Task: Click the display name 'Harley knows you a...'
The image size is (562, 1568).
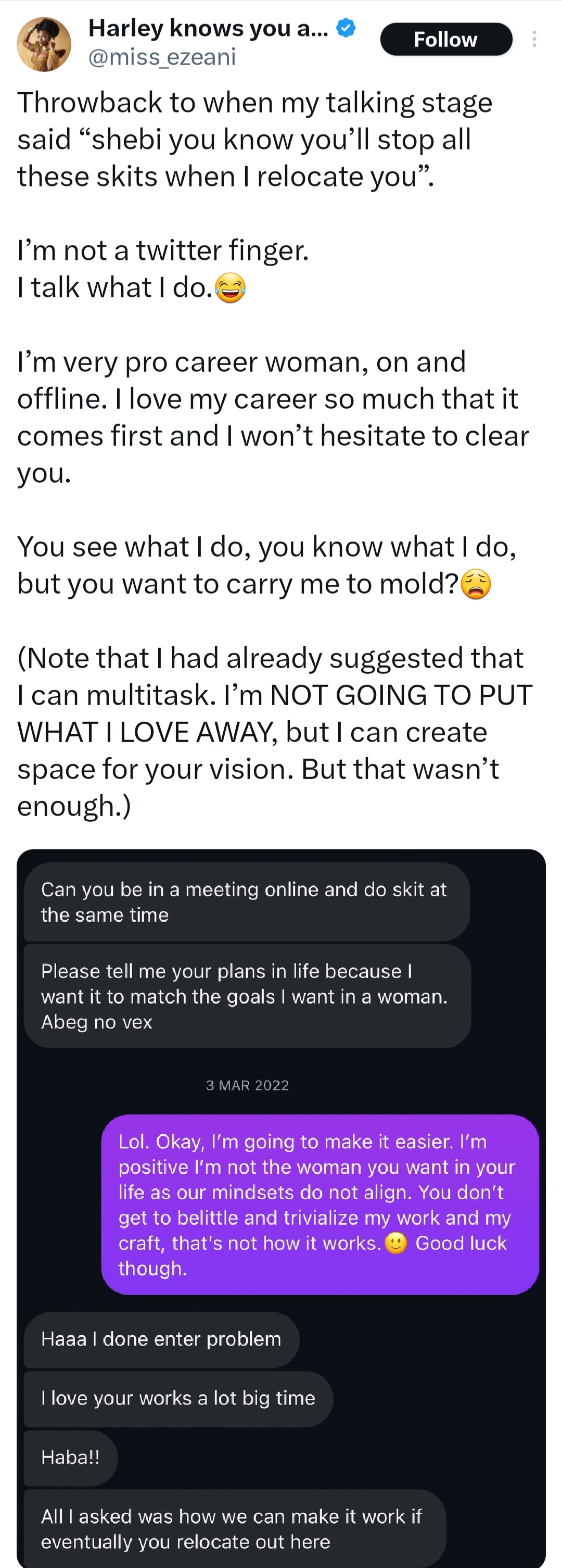Action: click(x=208, y=28)
